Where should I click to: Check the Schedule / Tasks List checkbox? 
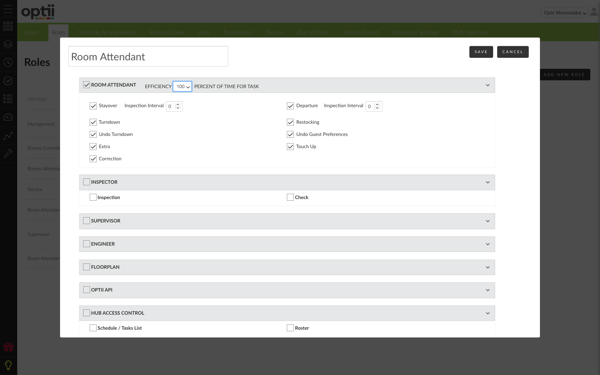pyautogui.click(x=93, y=328)
